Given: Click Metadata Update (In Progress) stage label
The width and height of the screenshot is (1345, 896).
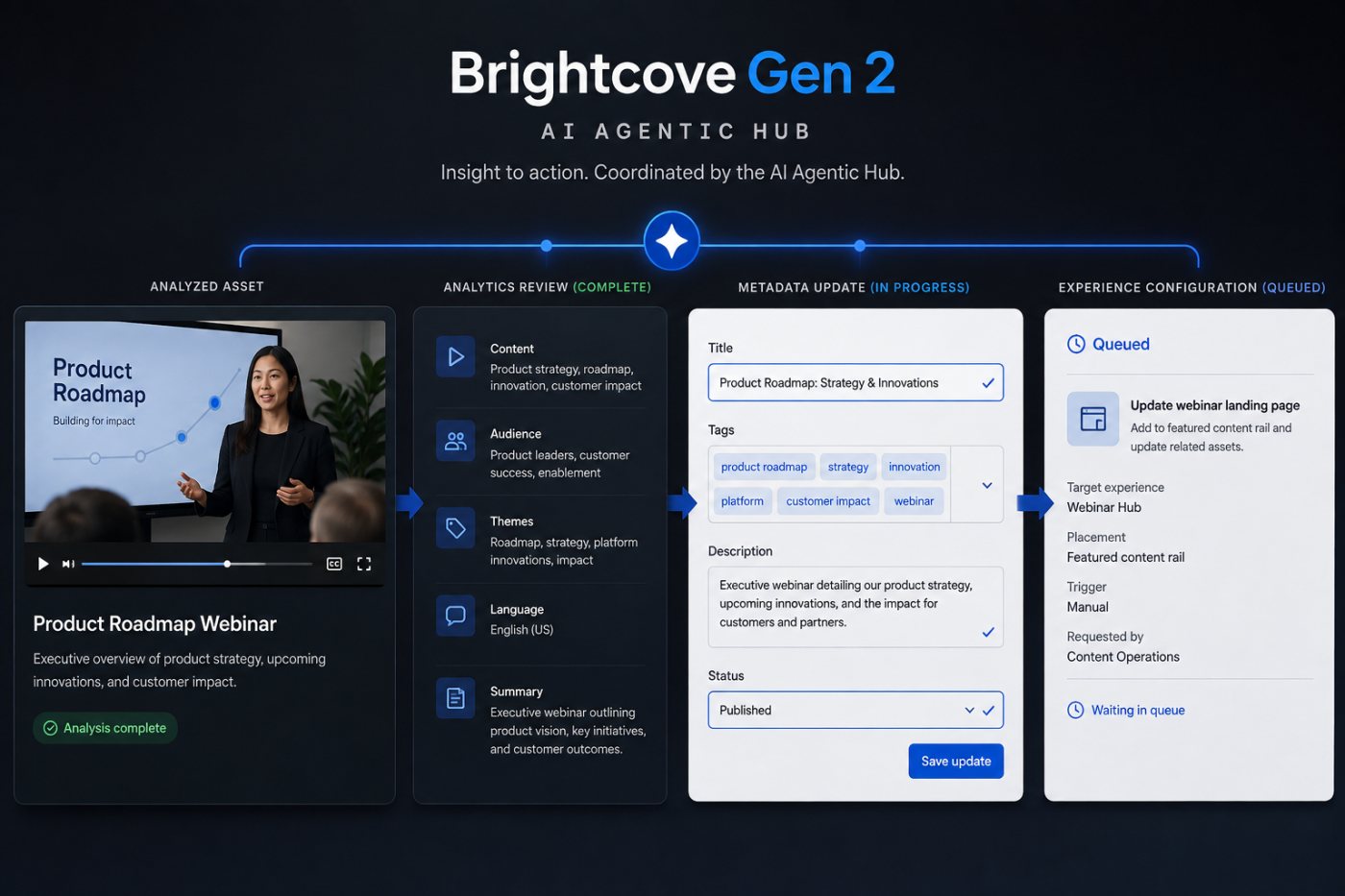Looking at the screenshot, I should (853, 287).
